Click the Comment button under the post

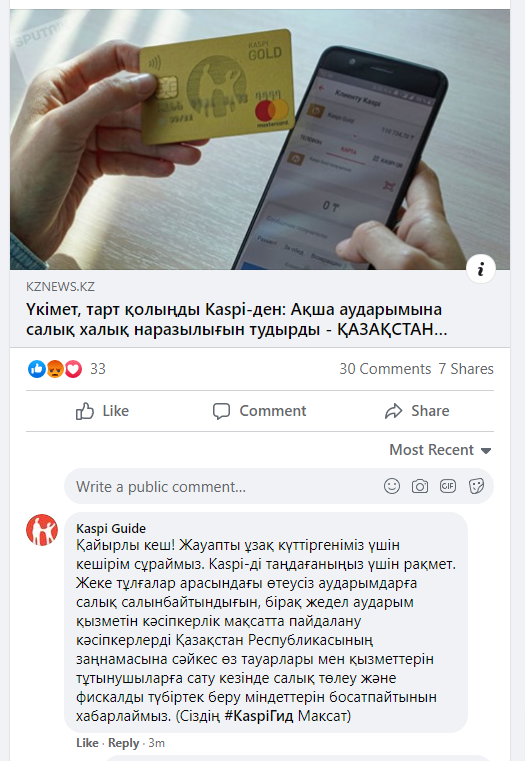click(x=260, y=411)
